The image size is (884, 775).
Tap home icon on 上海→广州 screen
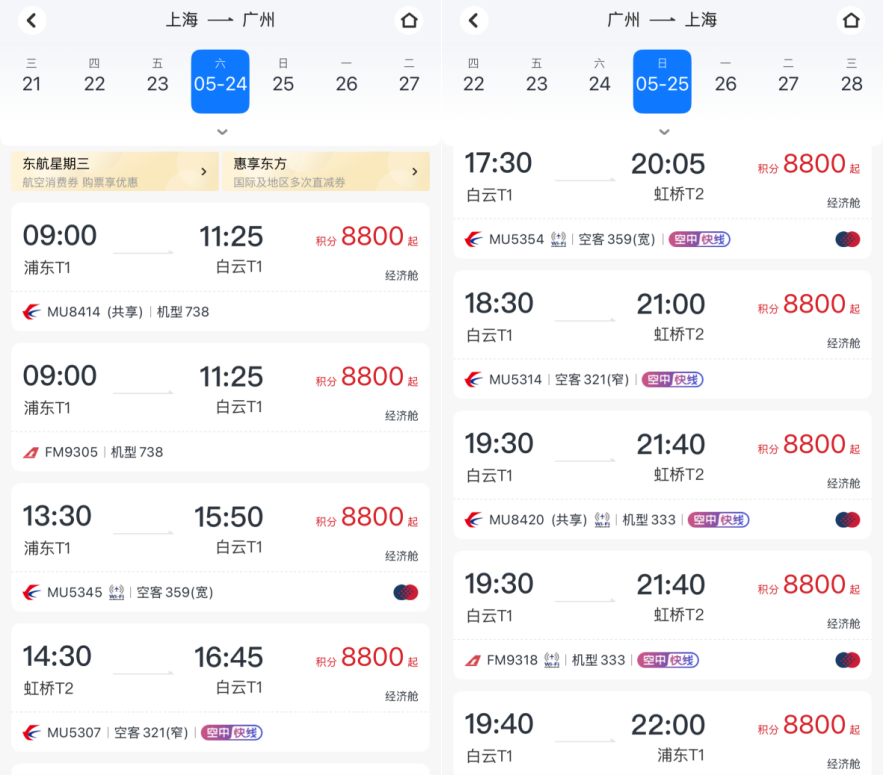tap(409, 21)
